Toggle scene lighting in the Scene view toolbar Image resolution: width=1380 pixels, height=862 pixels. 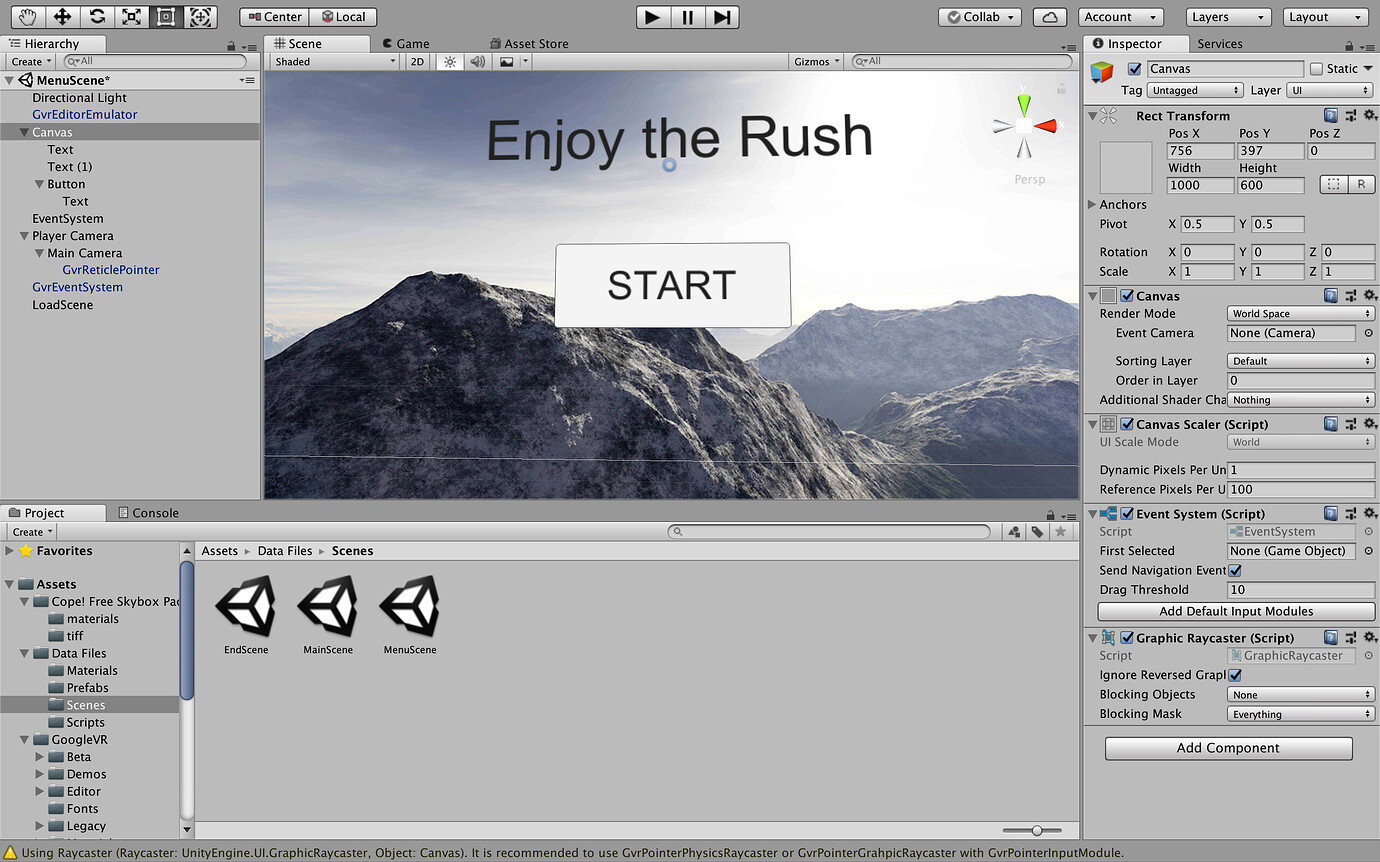point(449,61)
